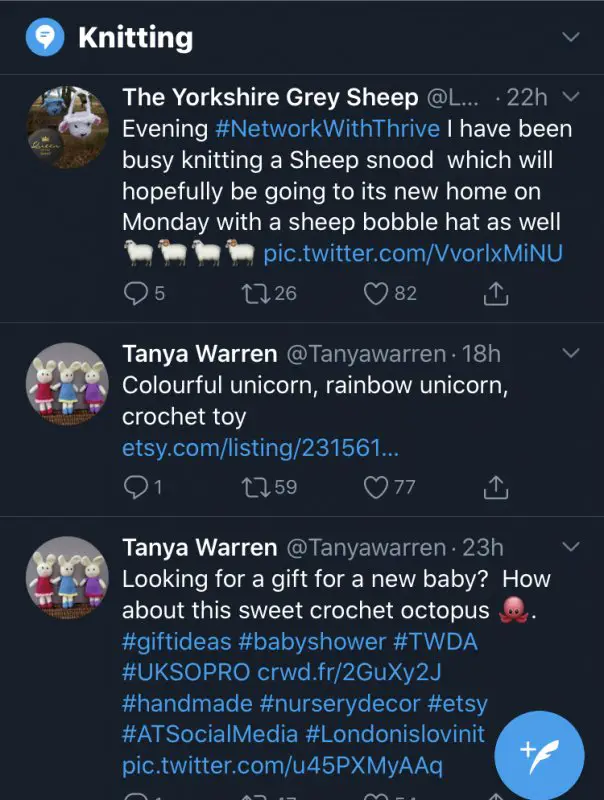Open options chevron on Tanya Warren 23h tweet
604x800 pixels.
[571, 547]
